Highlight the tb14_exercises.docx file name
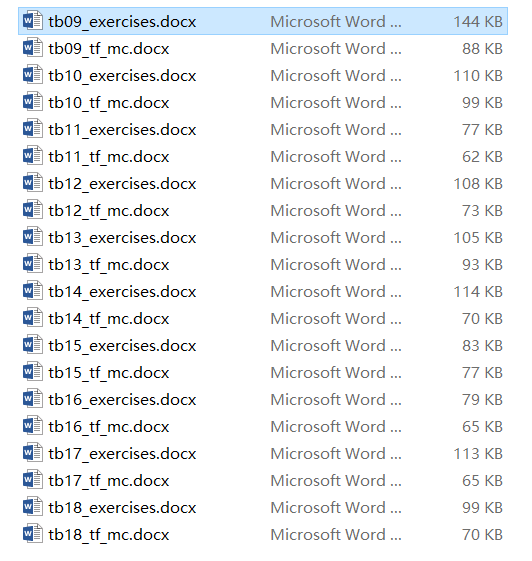Viewport: 532px width, 561px height. point(122,292)
